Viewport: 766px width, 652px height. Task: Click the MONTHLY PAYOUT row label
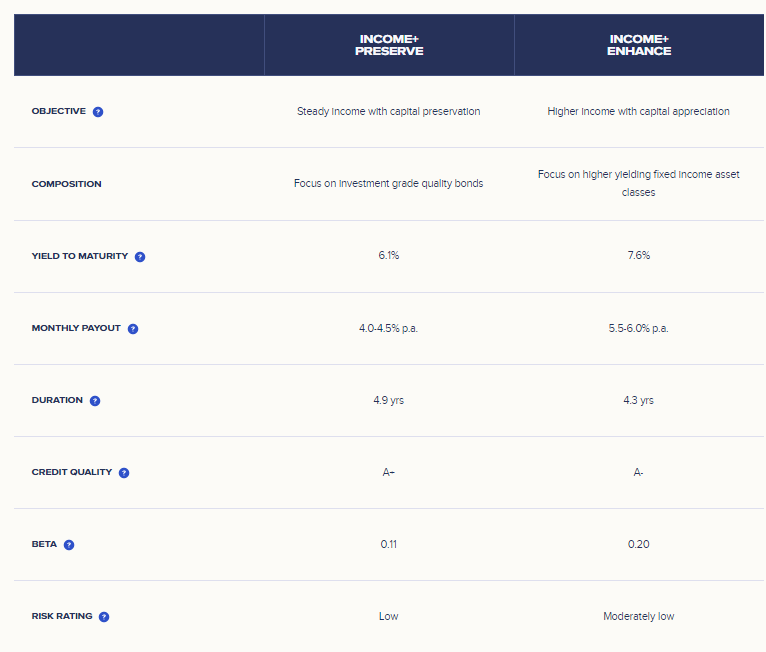click(76, 328)
